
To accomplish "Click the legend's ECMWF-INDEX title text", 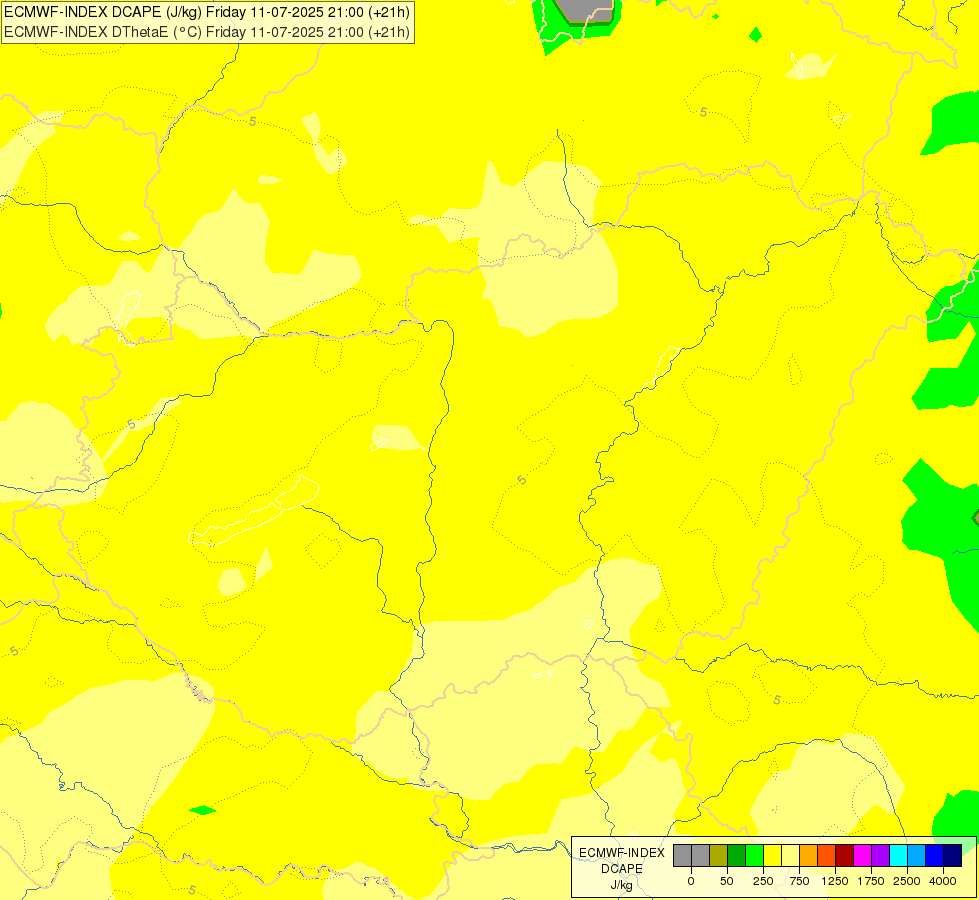I will 622,853.
